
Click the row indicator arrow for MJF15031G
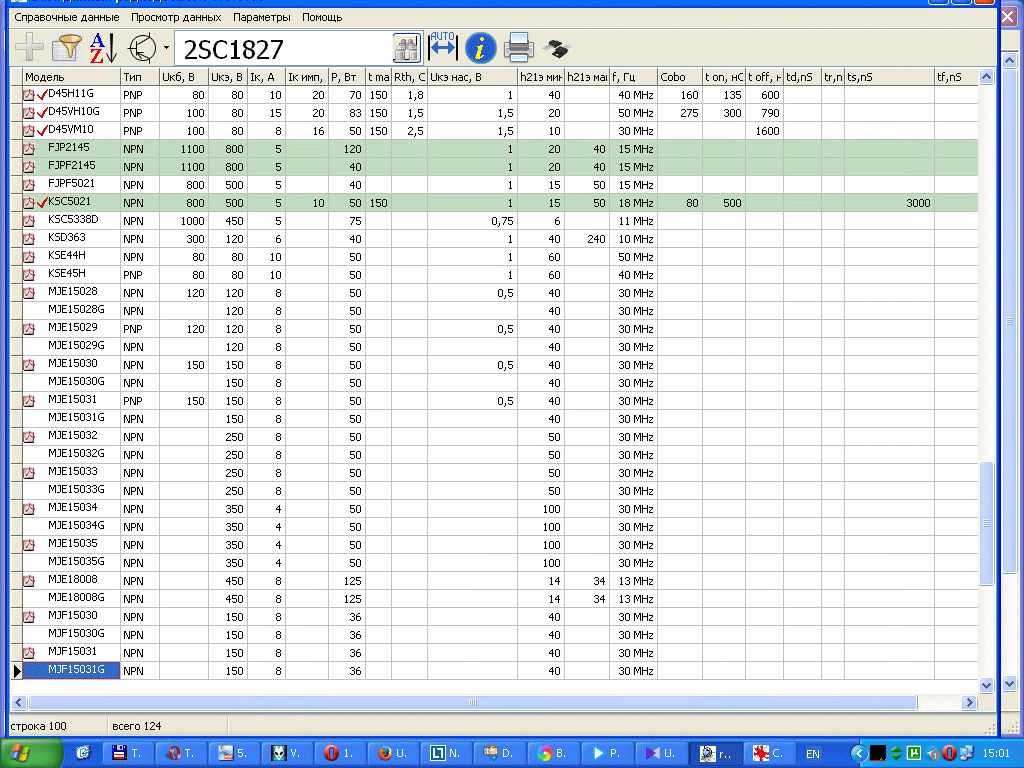tap(17, 670)
